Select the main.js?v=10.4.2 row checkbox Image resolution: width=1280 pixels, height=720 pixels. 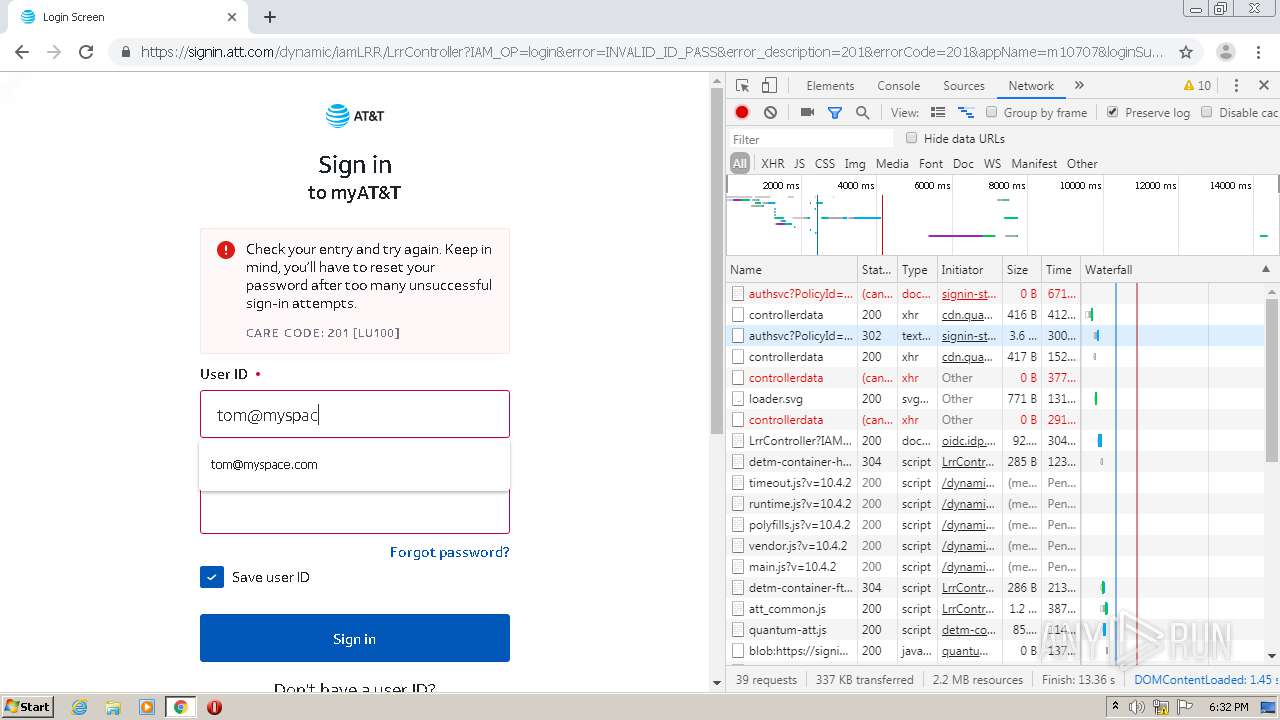click(738, 567)
